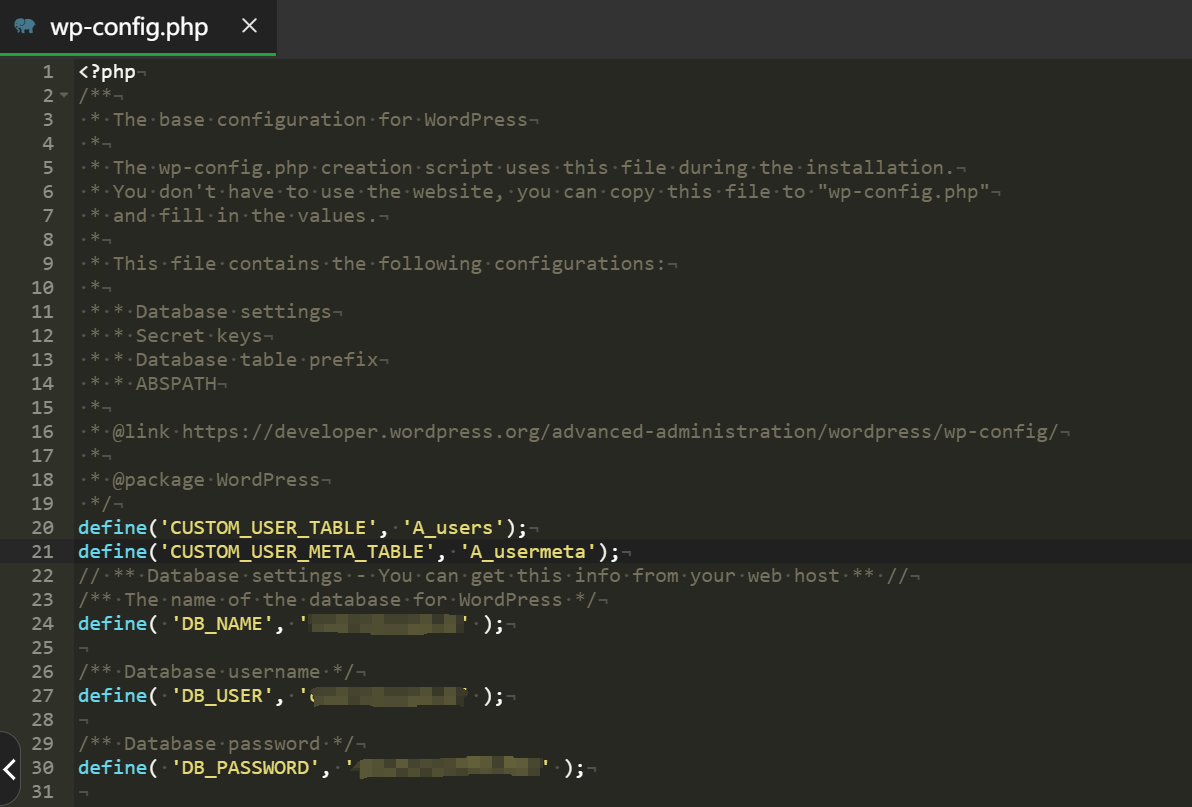
Task: Click the <?php opening tag
Action: point(106,72)
